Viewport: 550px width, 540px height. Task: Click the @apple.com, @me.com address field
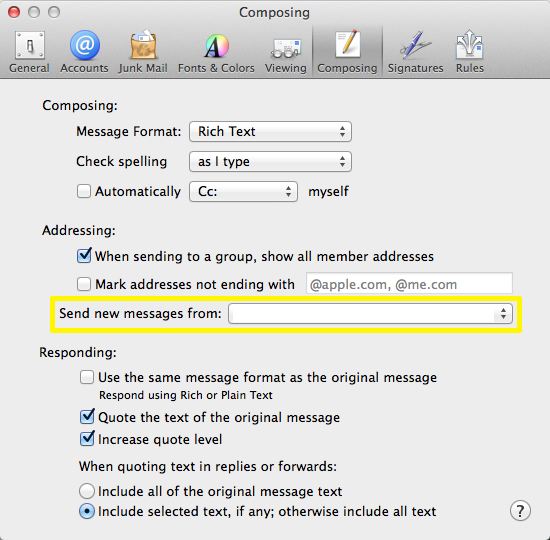tap(409, 284)
